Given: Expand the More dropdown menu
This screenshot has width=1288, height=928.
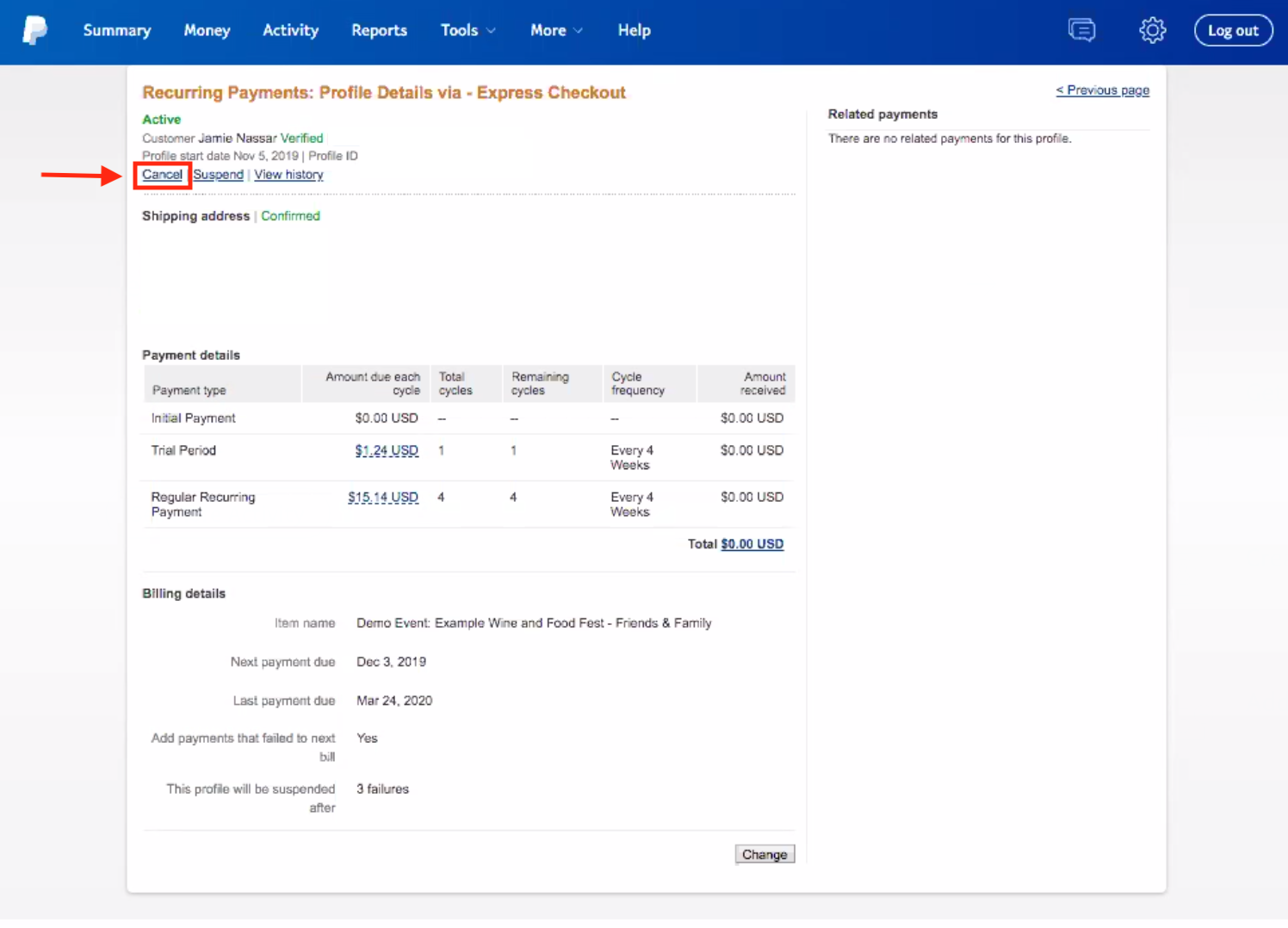Looking at the screenshot, I should [x=556, y=30].
